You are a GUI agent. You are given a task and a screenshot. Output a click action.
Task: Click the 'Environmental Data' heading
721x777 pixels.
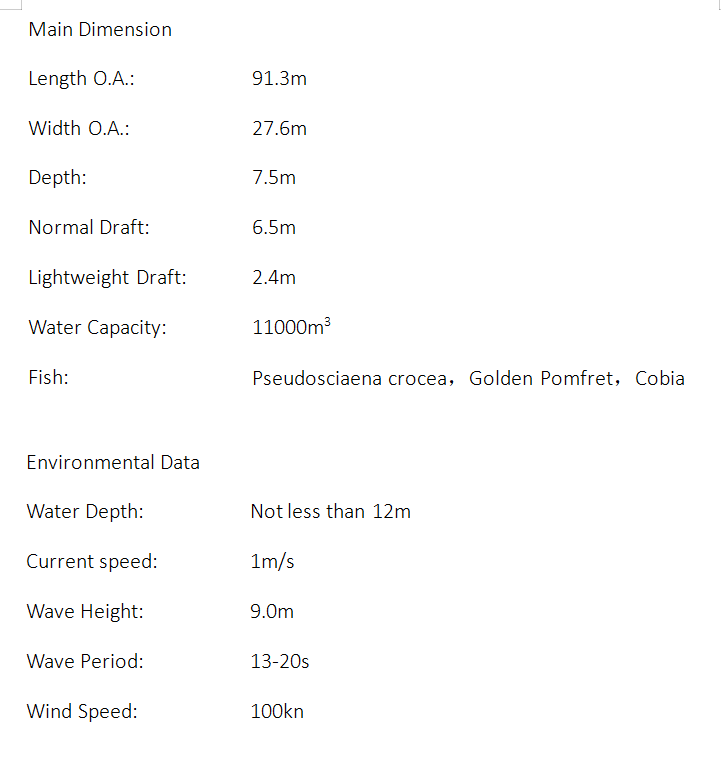click(x=113, y=463)
